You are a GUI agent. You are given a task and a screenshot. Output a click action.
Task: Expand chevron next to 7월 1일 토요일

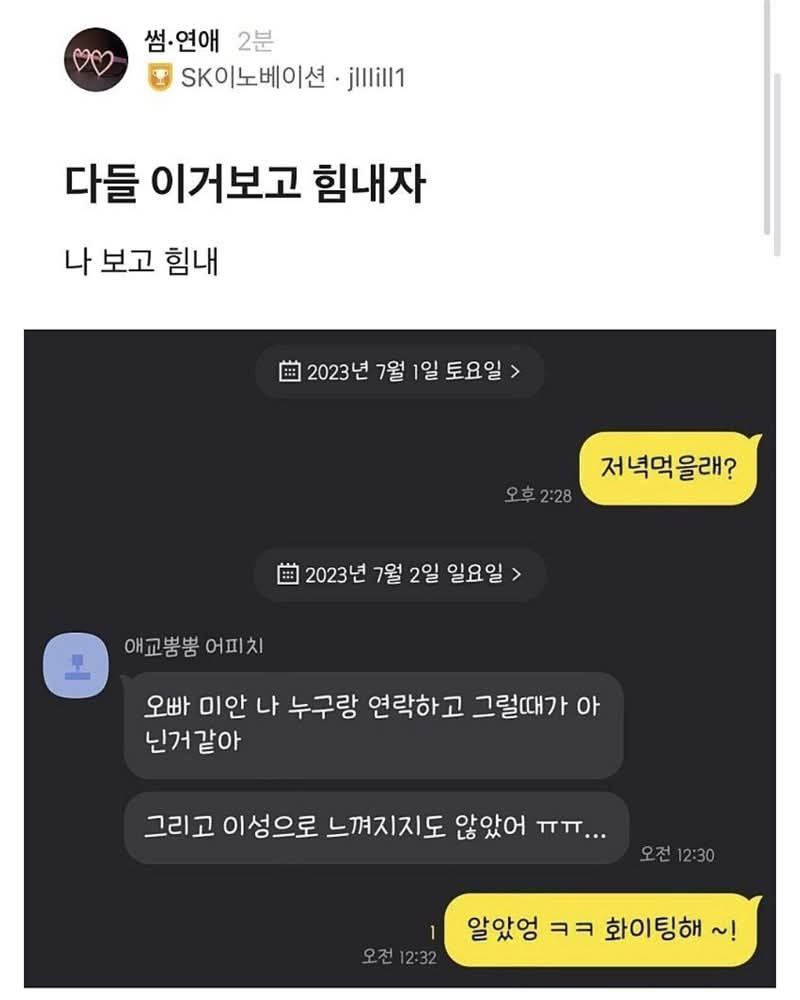pos(515,371)
